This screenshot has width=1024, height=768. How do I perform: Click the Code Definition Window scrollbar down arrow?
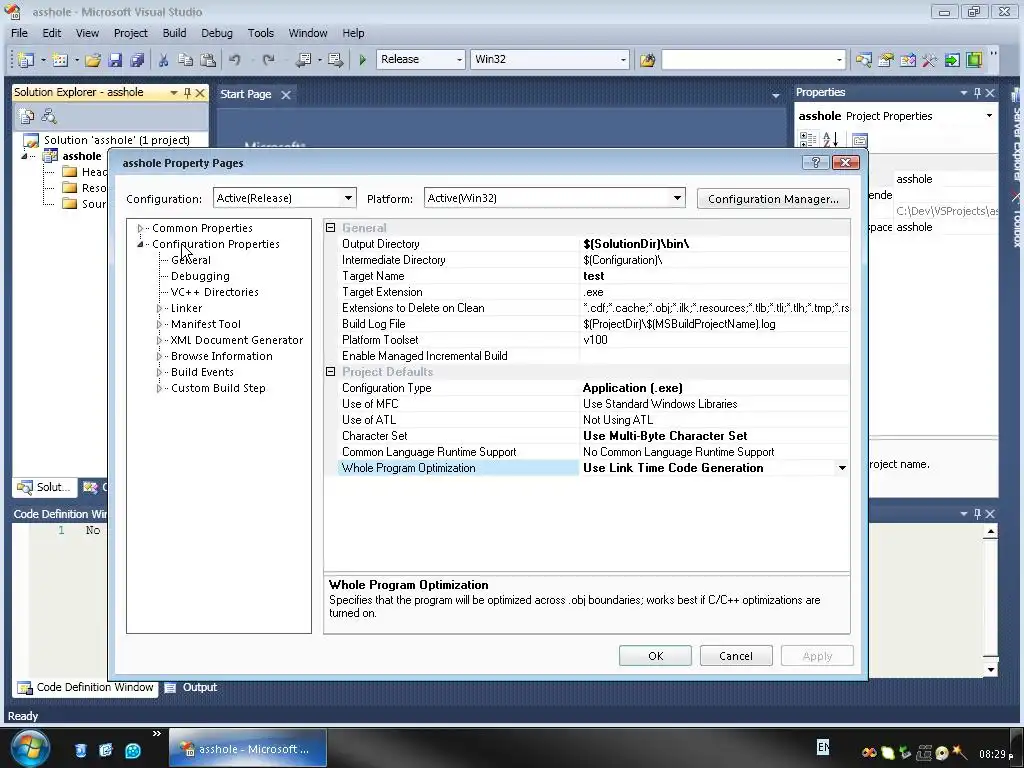(991, 669)
